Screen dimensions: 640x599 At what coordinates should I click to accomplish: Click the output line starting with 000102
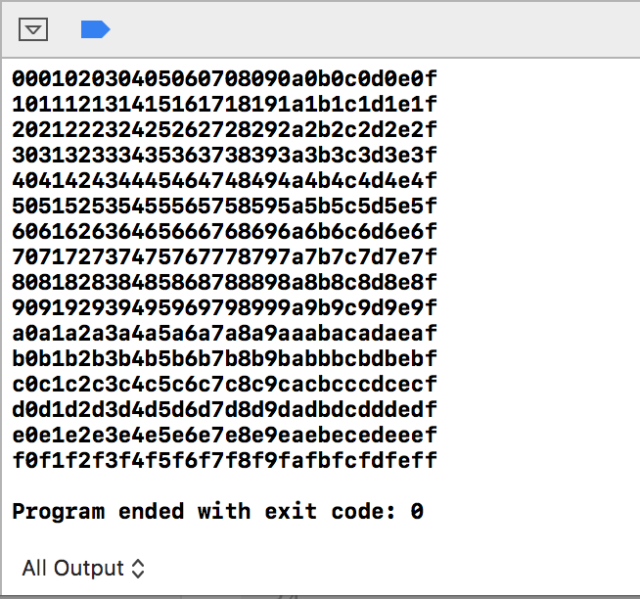[224, 79]
